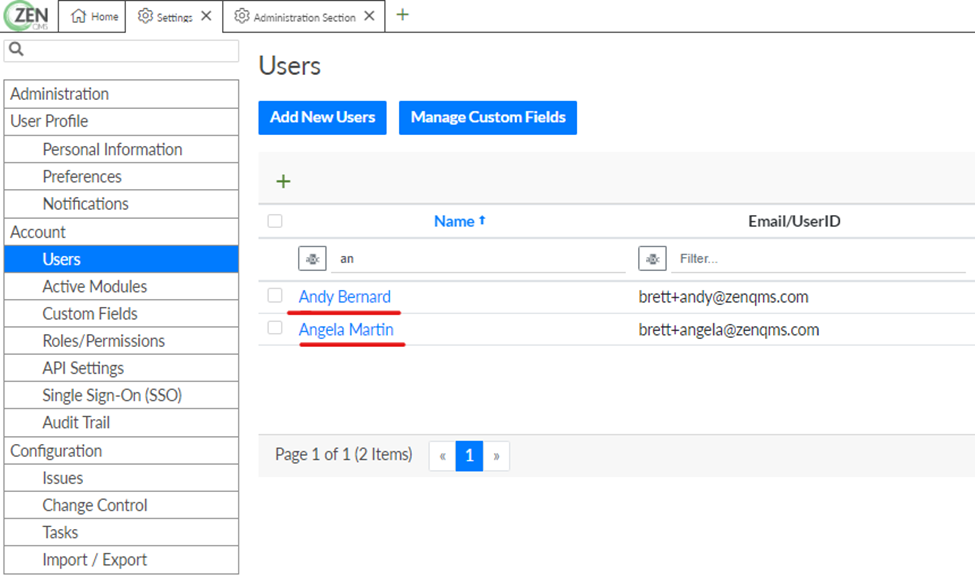Open Angela Martin user link

pyautogui.click(x=346, y=330)
